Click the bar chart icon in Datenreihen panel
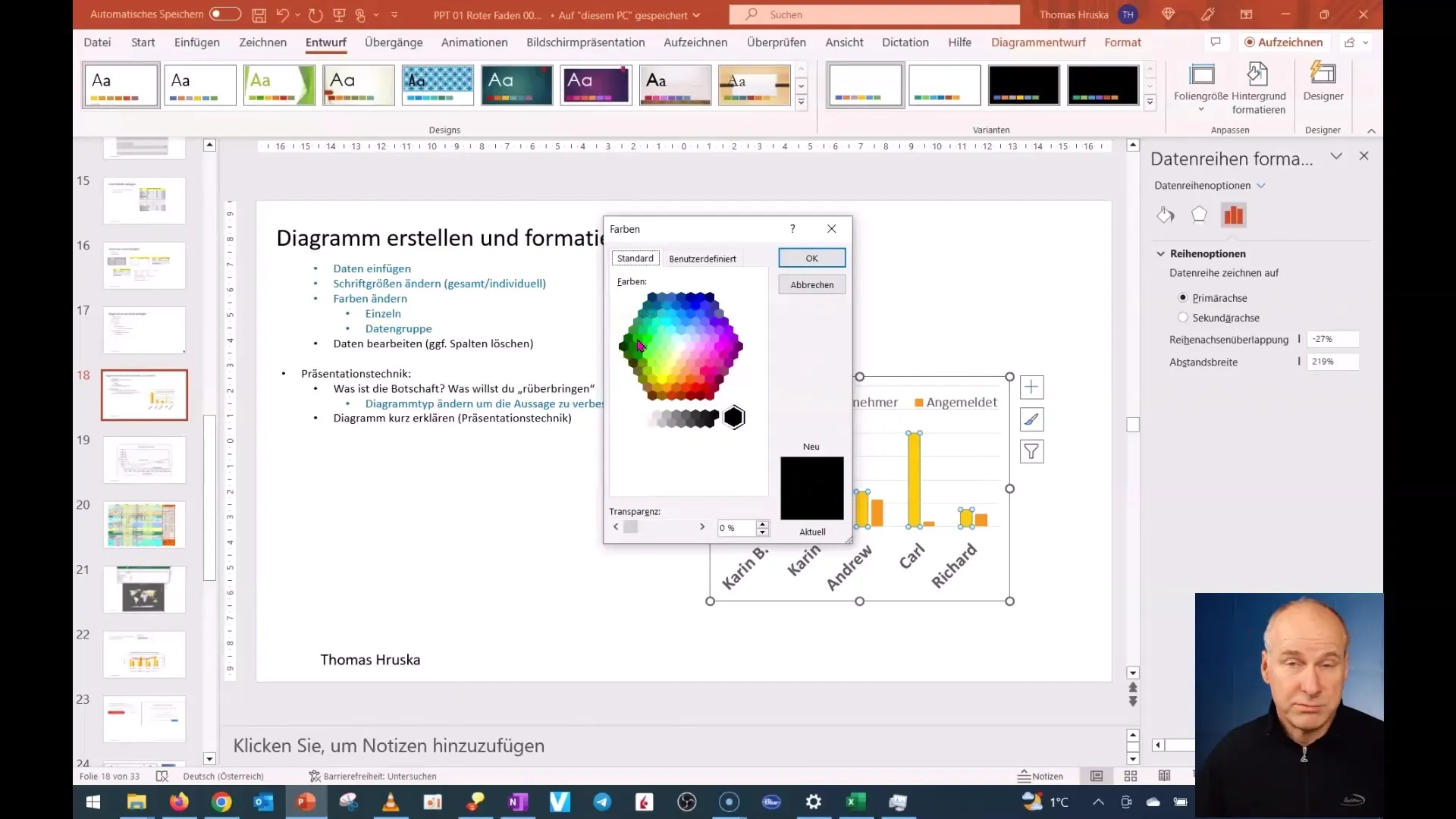Viewport: 1456px width, 819px height. tap(1234, 215)
